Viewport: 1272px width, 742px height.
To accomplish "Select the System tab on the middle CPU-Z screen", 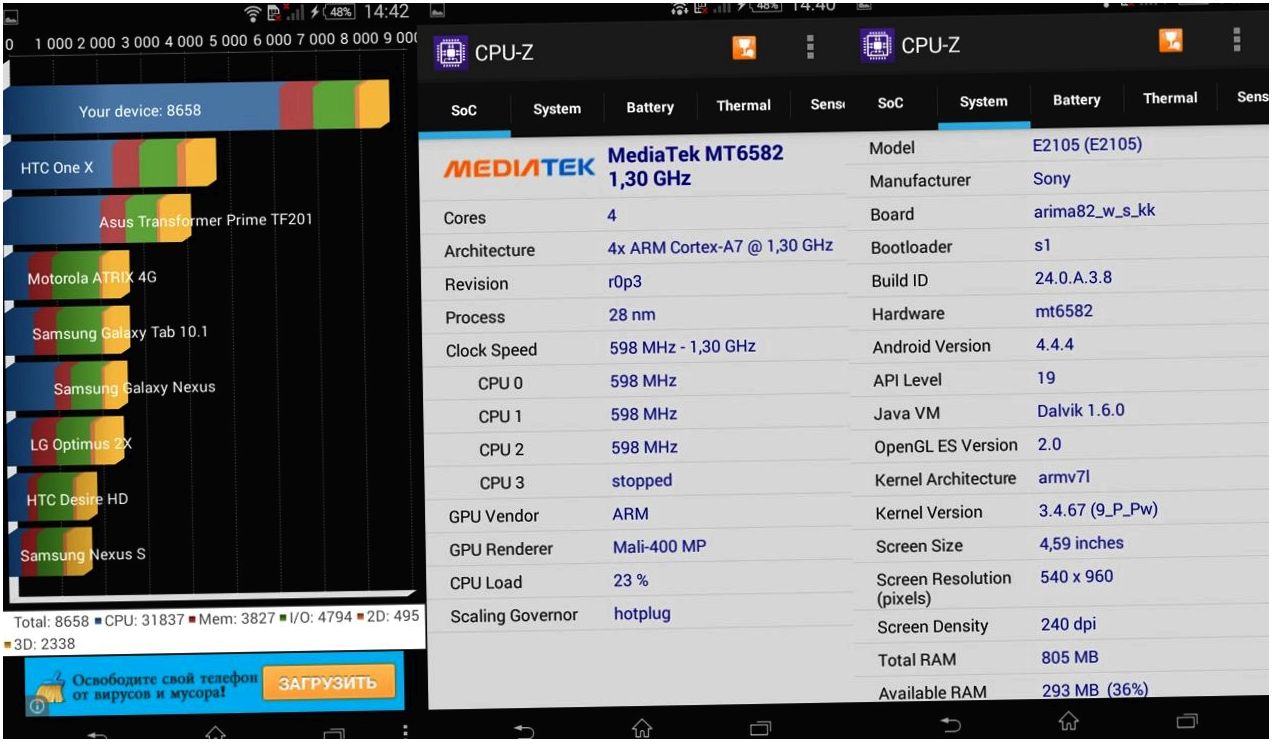I will (557, 109).
